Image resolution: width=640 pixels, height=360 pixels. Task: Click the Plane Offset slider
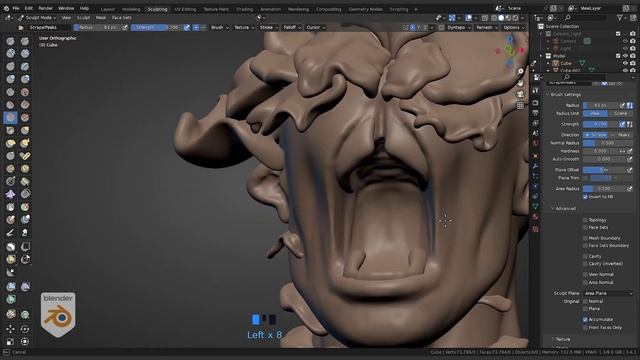coord(605,170)
